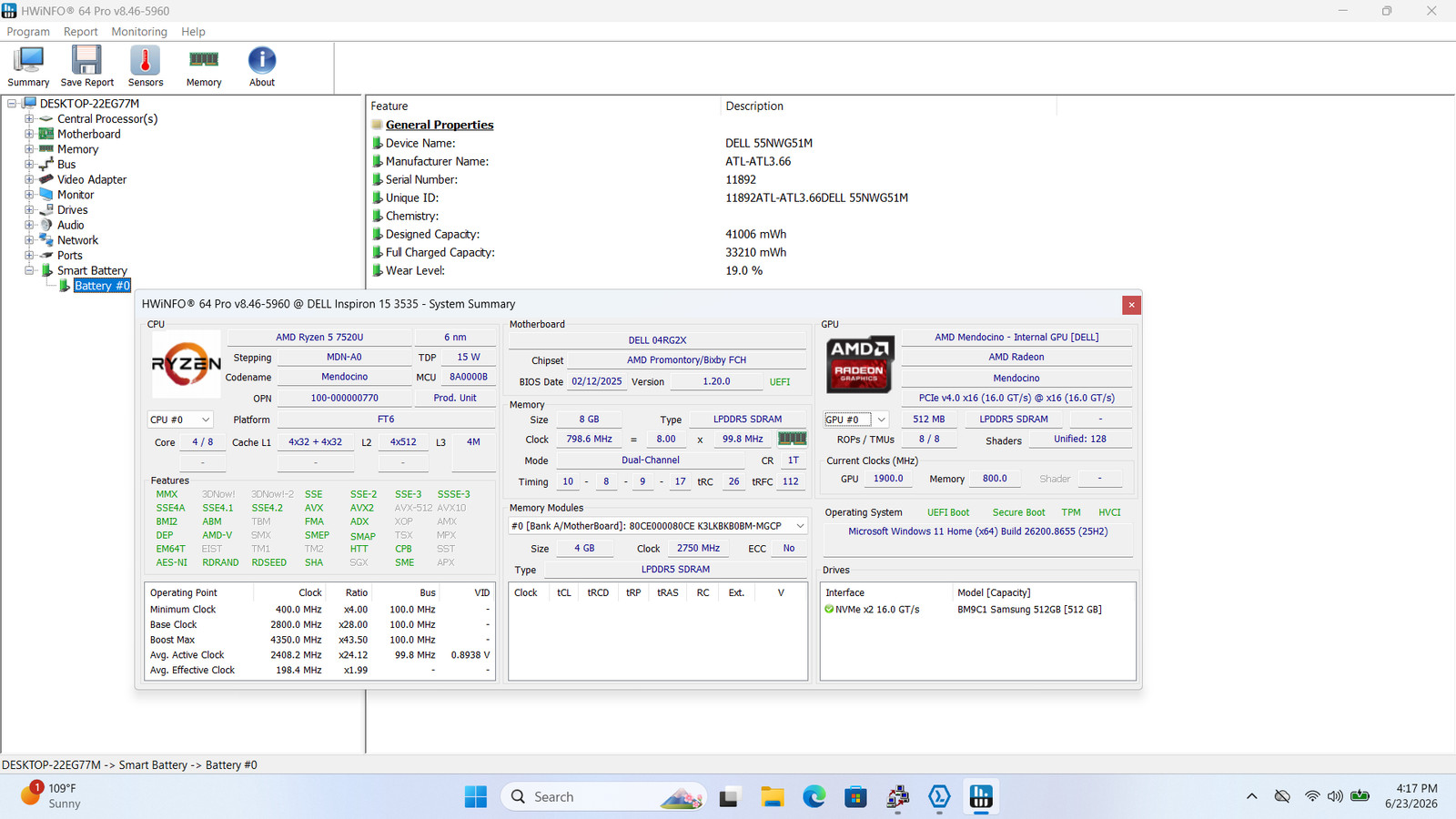Open the Program menu

(x=28, y=32)
